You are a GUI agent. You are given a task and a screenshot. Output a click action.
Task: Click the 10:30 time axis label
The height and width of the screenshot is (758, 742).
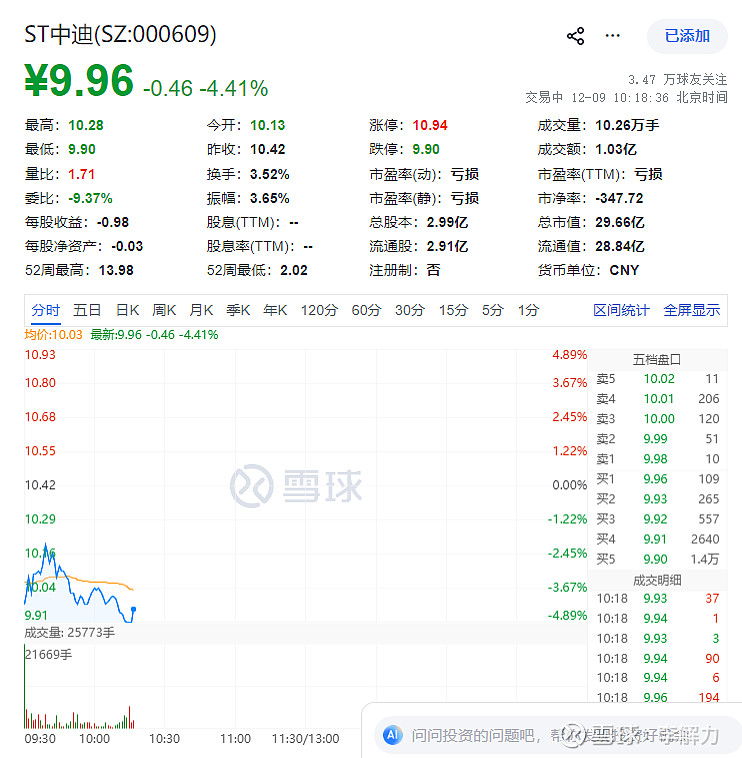(164, 739)
